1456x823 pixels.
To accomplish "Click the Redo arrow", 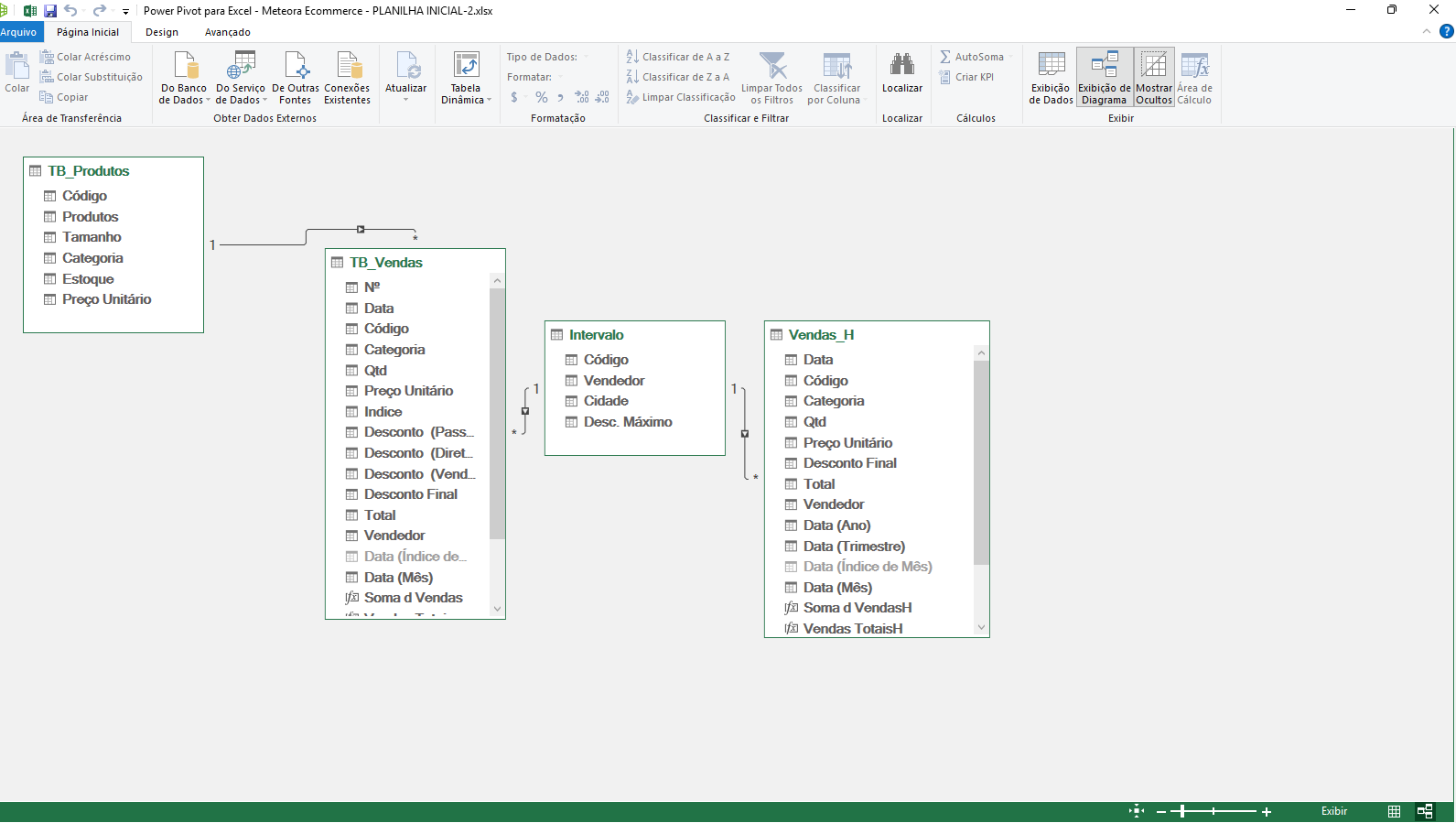I will click(99, 11).
